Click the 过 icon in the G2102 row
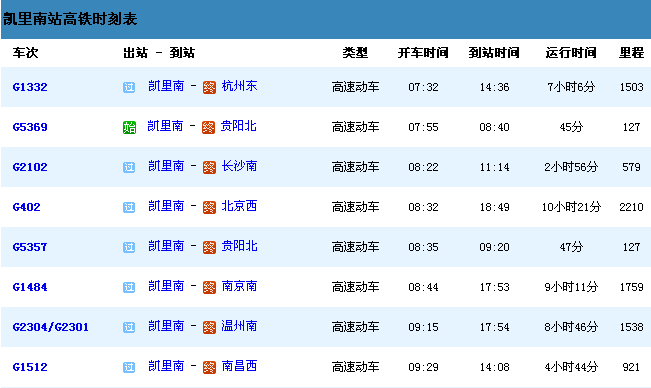Screen dimensions: 651x388 coord(129,167)
